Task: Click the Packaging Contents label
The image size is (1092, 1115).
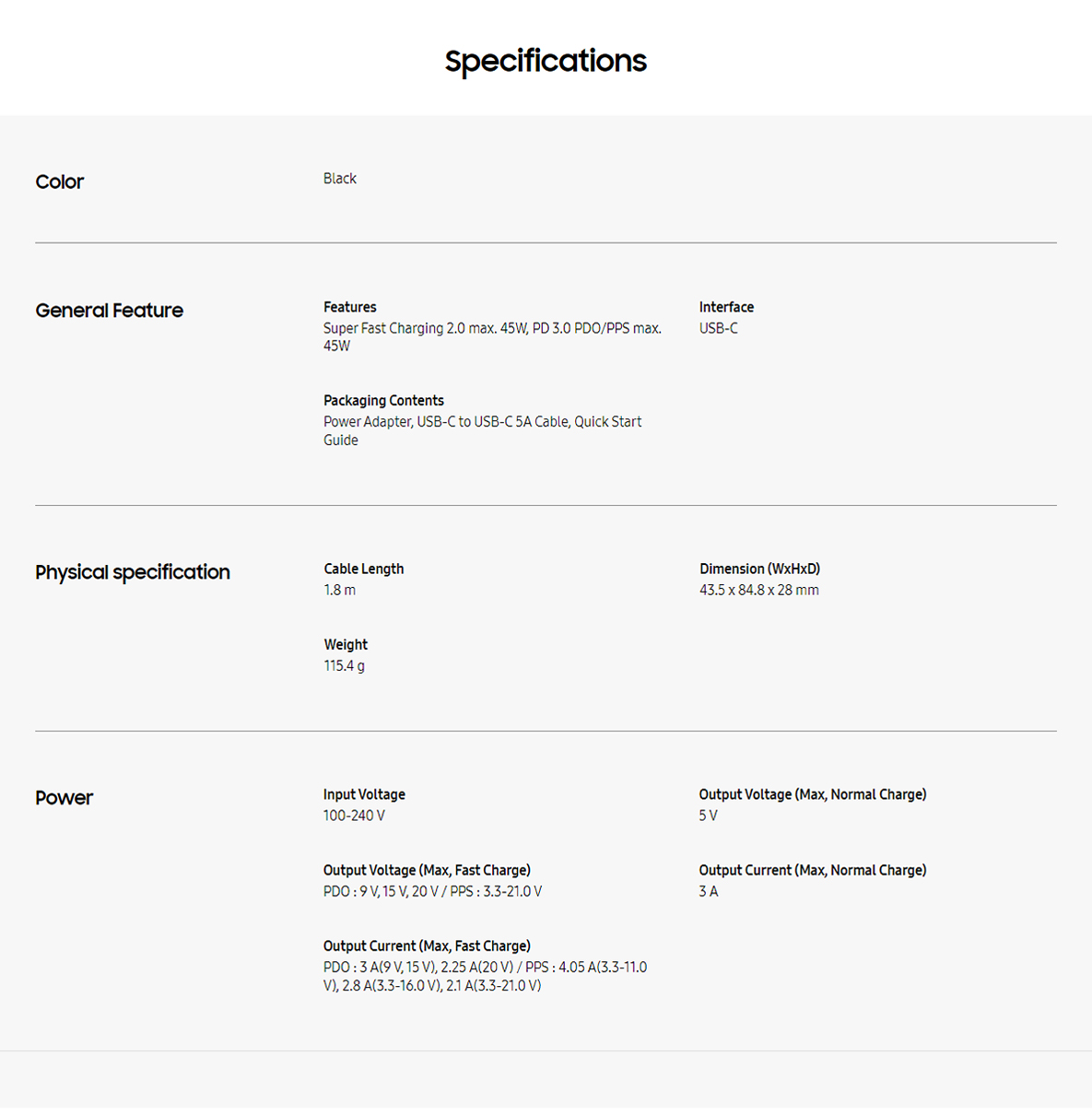Action: coord(383,401)
